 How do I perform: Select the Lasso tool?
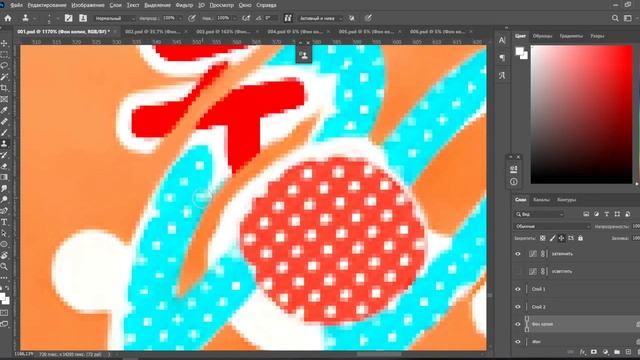click(4, 65)
